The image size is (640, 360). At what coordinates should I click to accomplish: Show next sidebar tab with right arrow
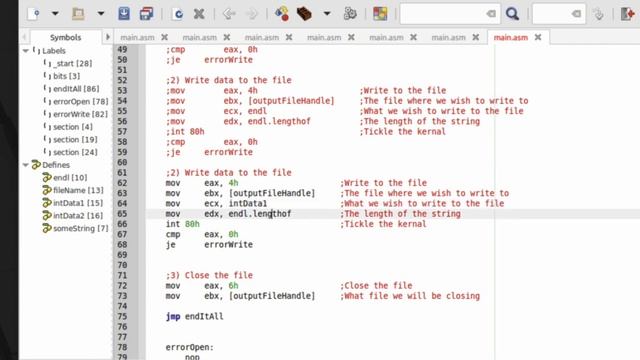(108, 37)
